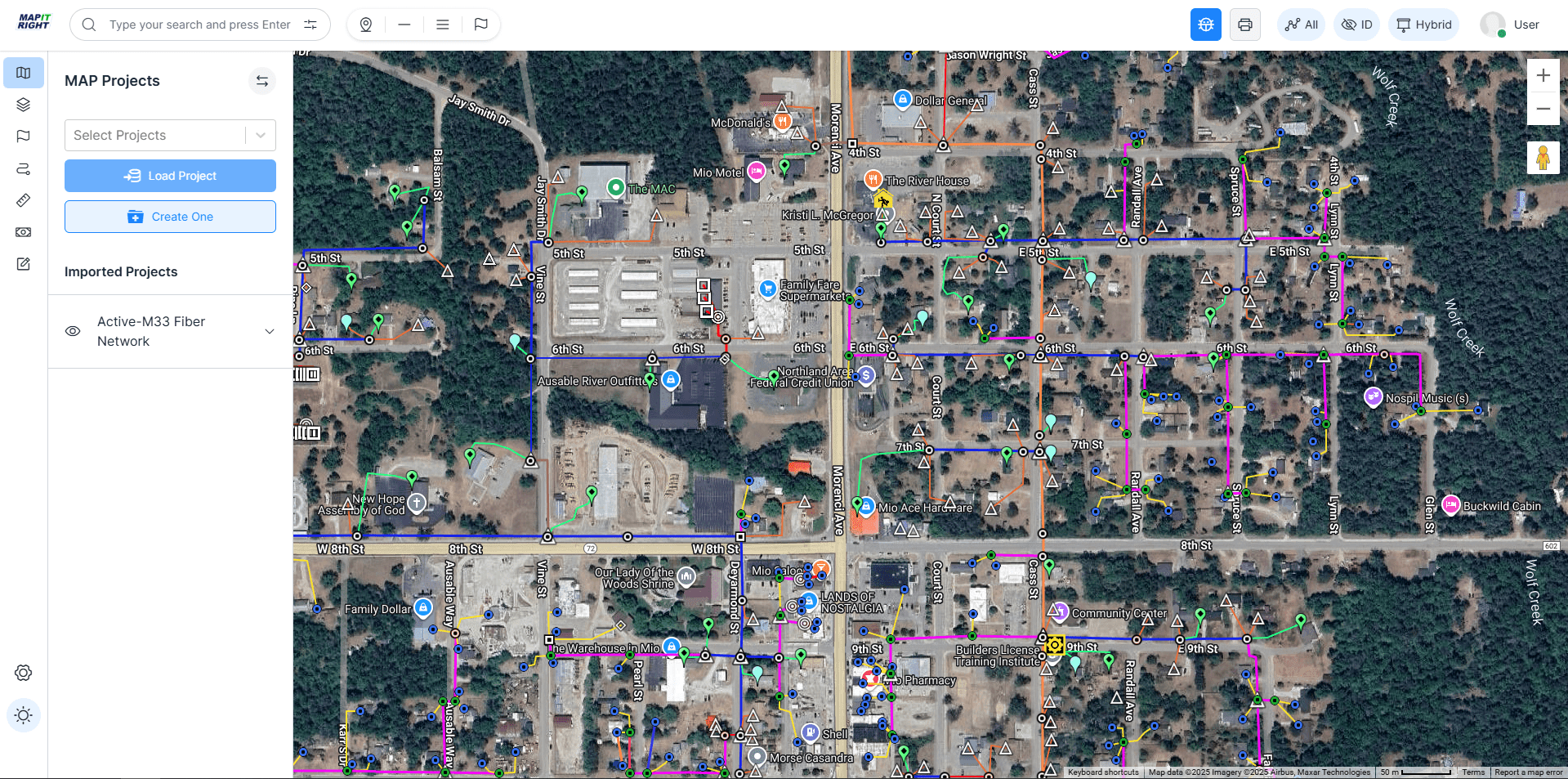Click the Street View pegman icon

[x=1543, y=157]
